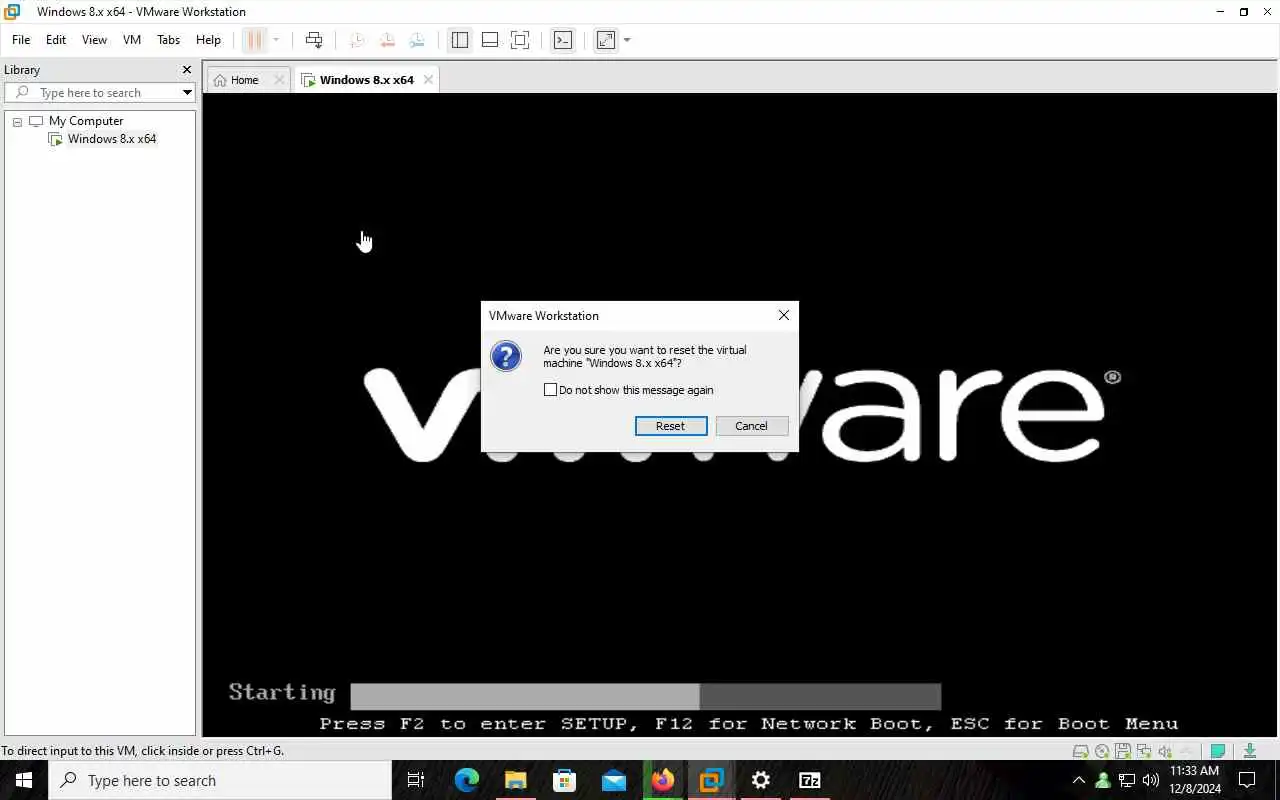Open the Help menu

click(x=208, y=40)
